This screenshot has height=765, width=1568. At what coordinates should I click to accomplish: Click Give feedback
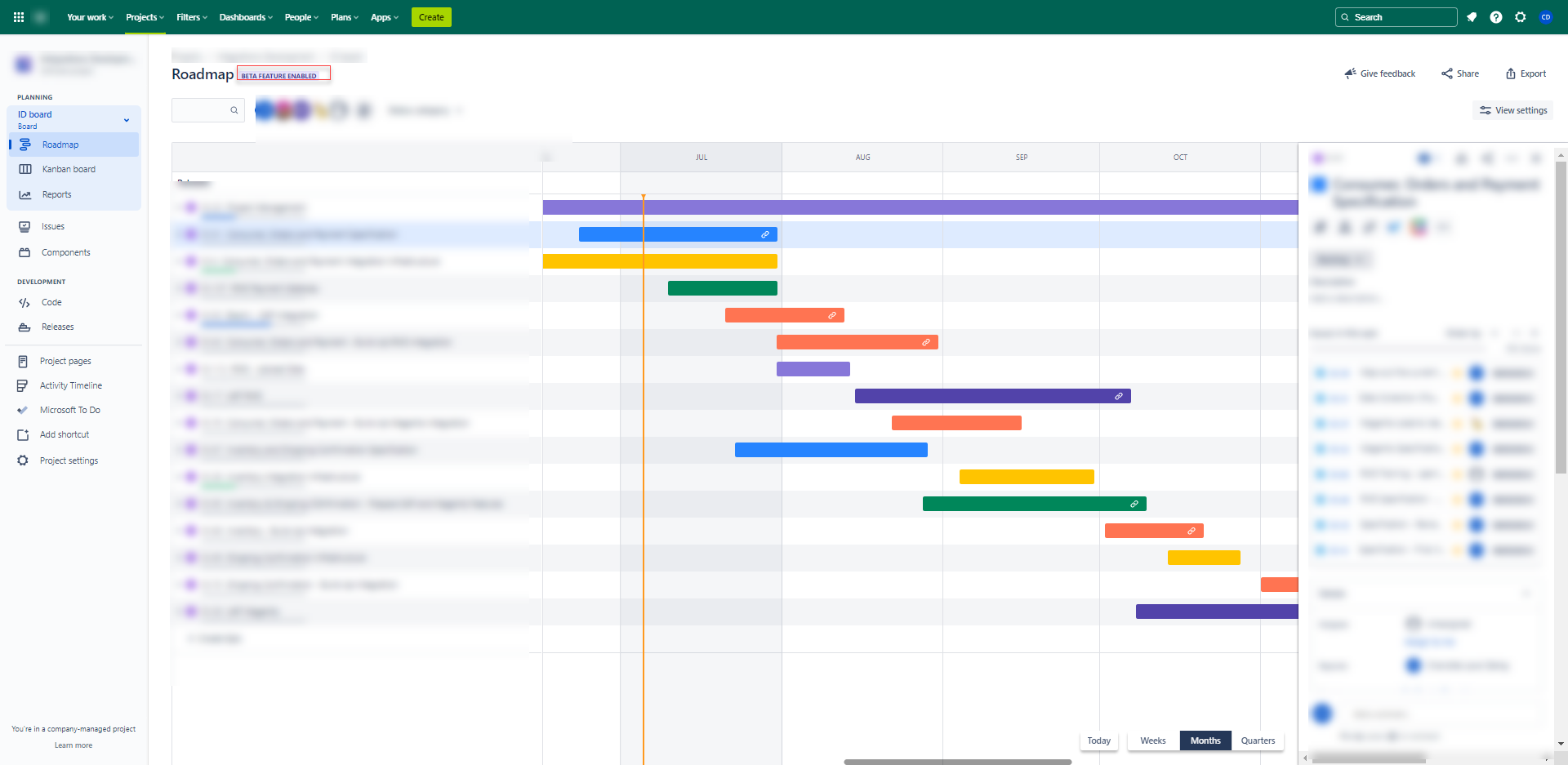[1379, 73]
